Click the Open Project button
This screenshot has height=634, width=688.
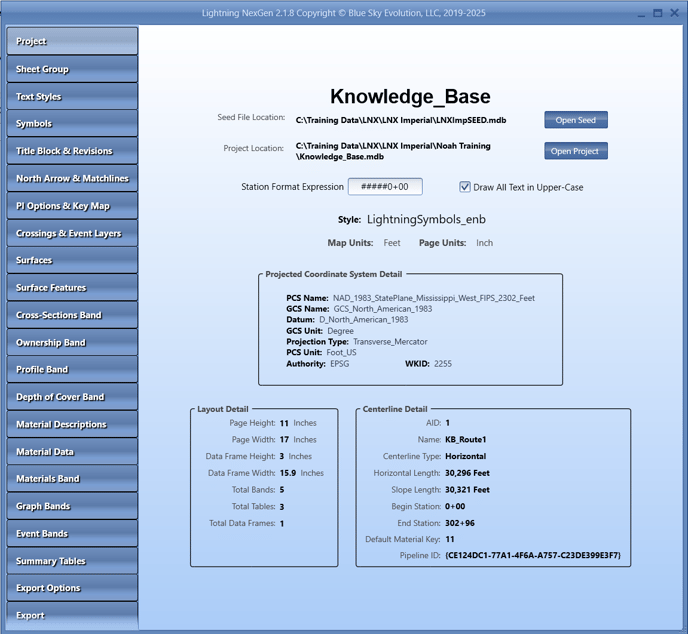point(576,151)
